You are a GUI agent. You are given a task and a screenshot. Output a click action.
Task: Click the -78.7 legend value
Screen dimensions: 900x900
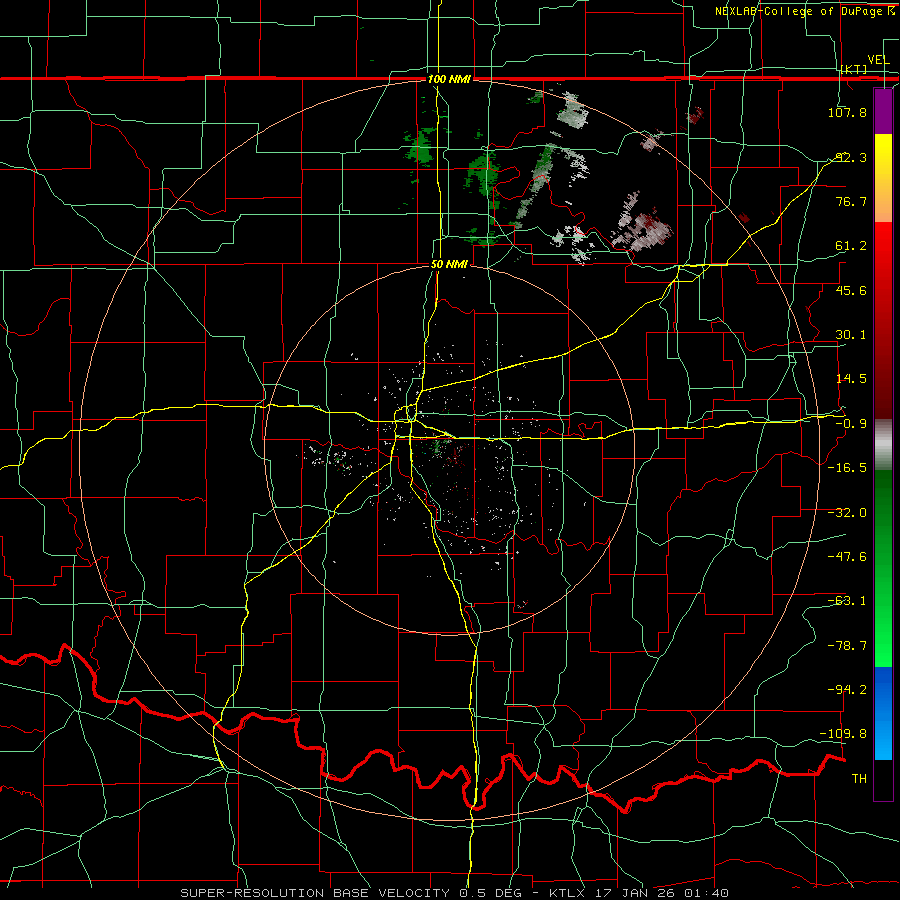click(847, 646)
